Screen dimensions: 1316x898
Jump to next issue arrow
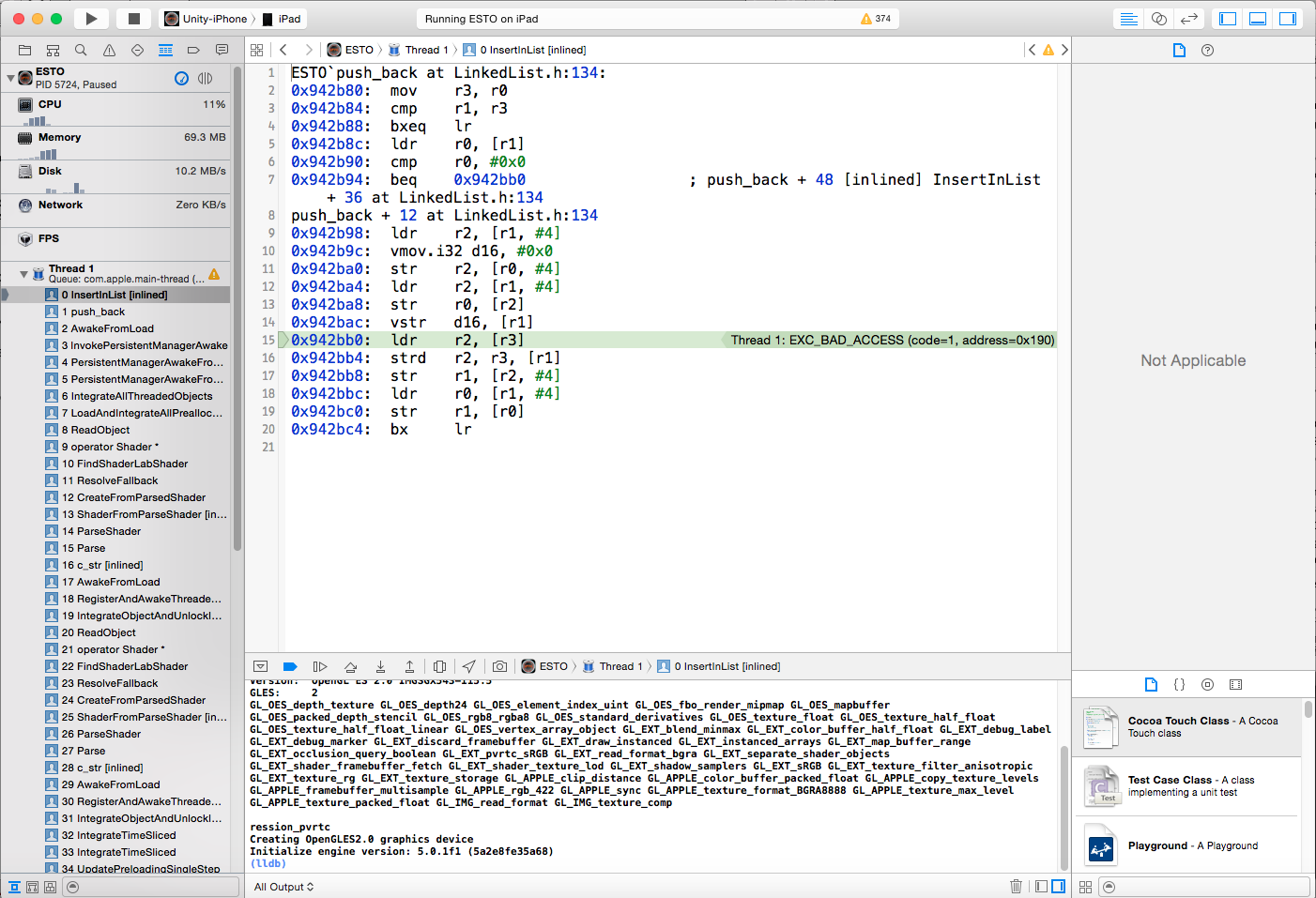pos(1064,50)
